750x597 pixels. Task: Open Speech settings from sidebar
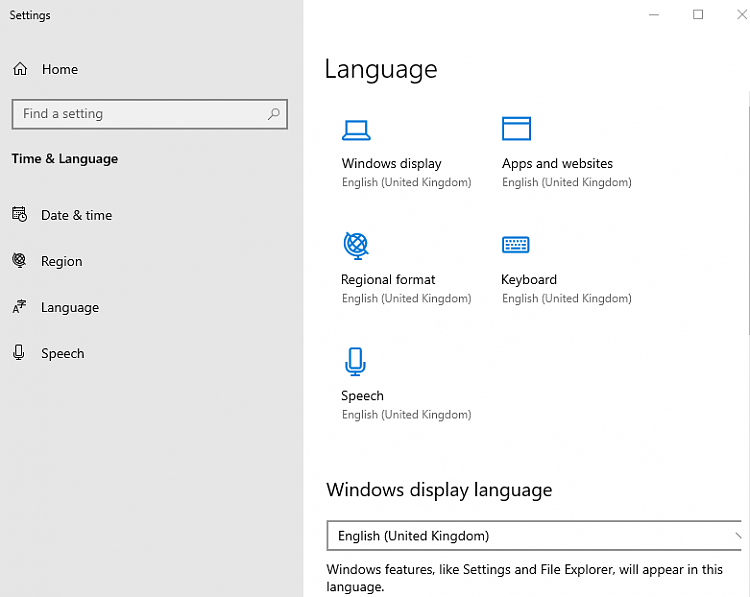tap(63, 354)
